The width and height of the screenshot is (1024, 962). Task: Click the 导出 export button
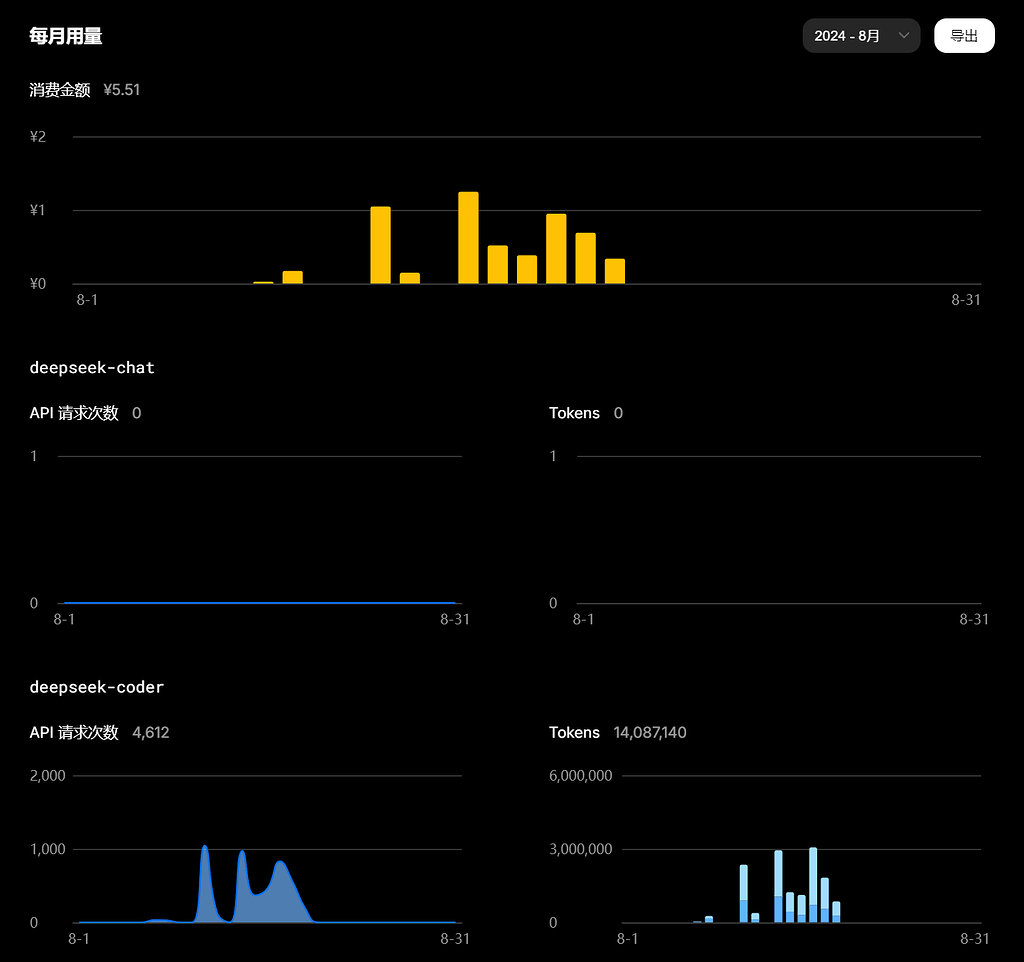pos(964,36)
